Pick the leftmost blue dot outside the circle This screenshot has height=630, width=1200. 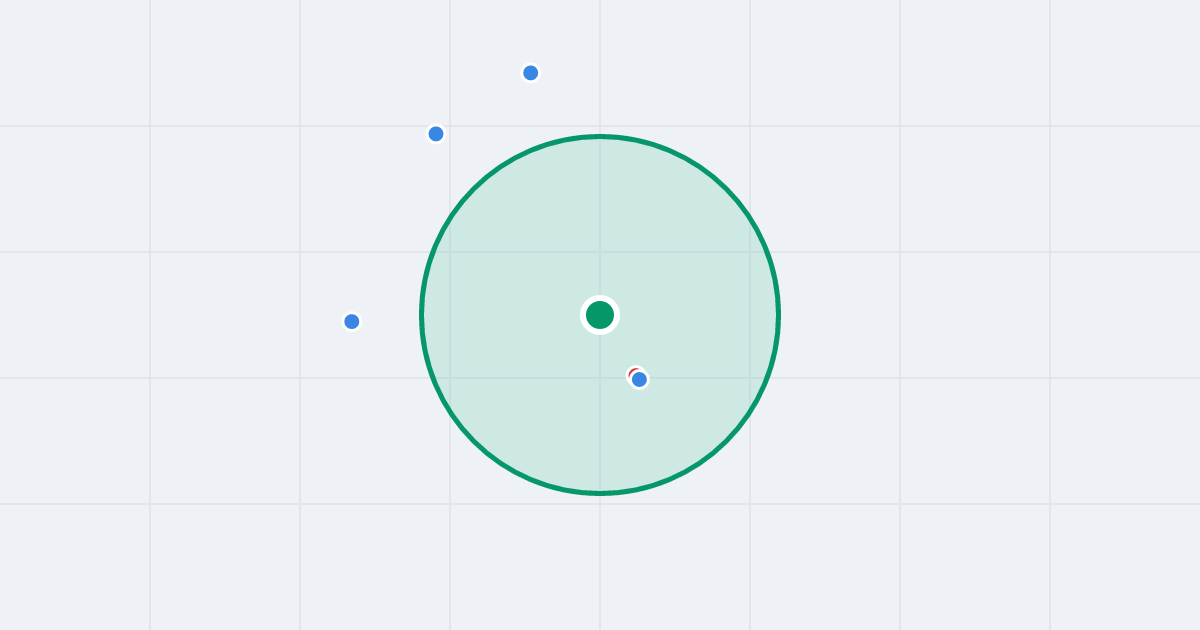point(352,321)
